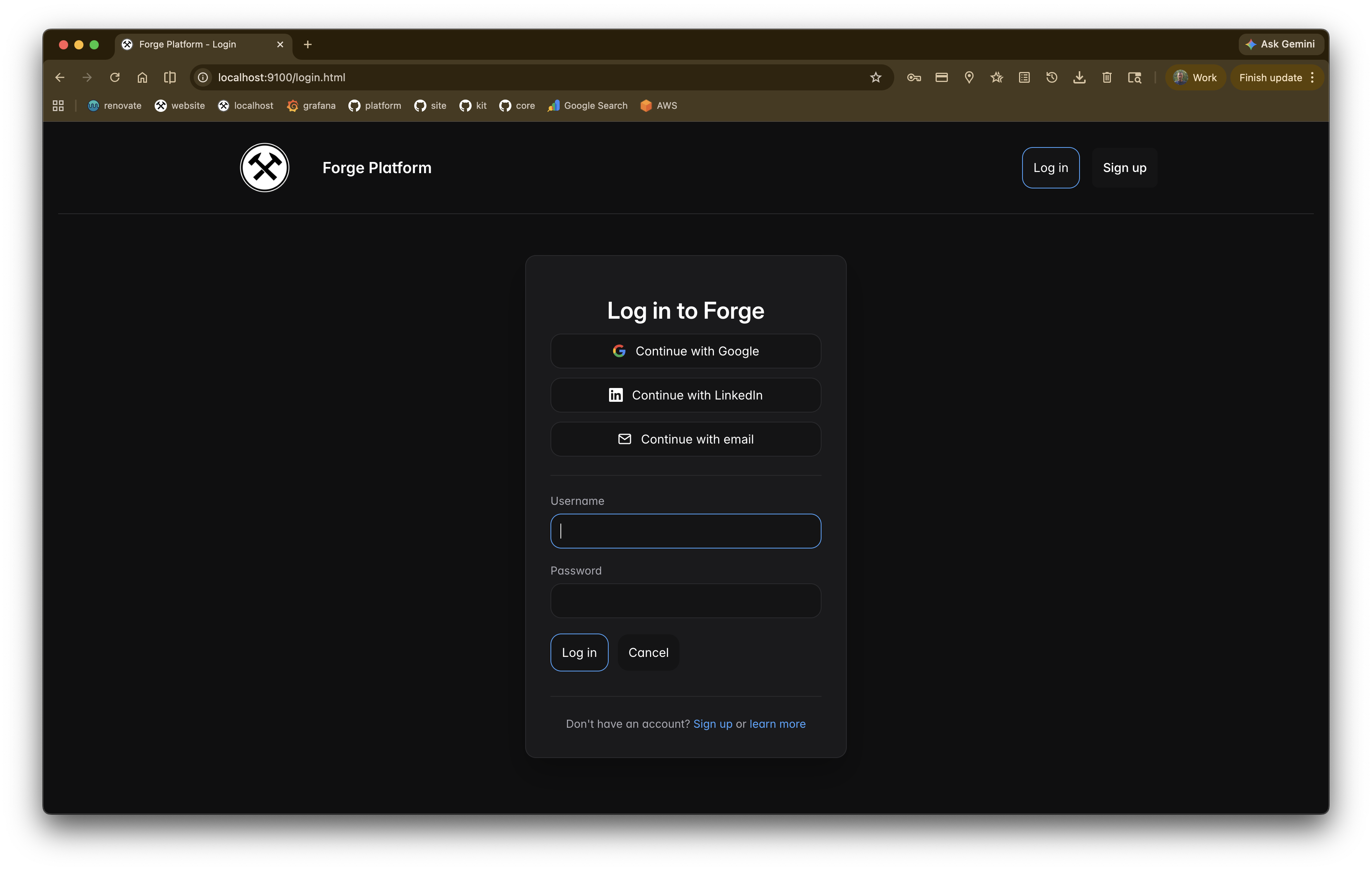Bookmark this page with star icon

tap(876, 77)
